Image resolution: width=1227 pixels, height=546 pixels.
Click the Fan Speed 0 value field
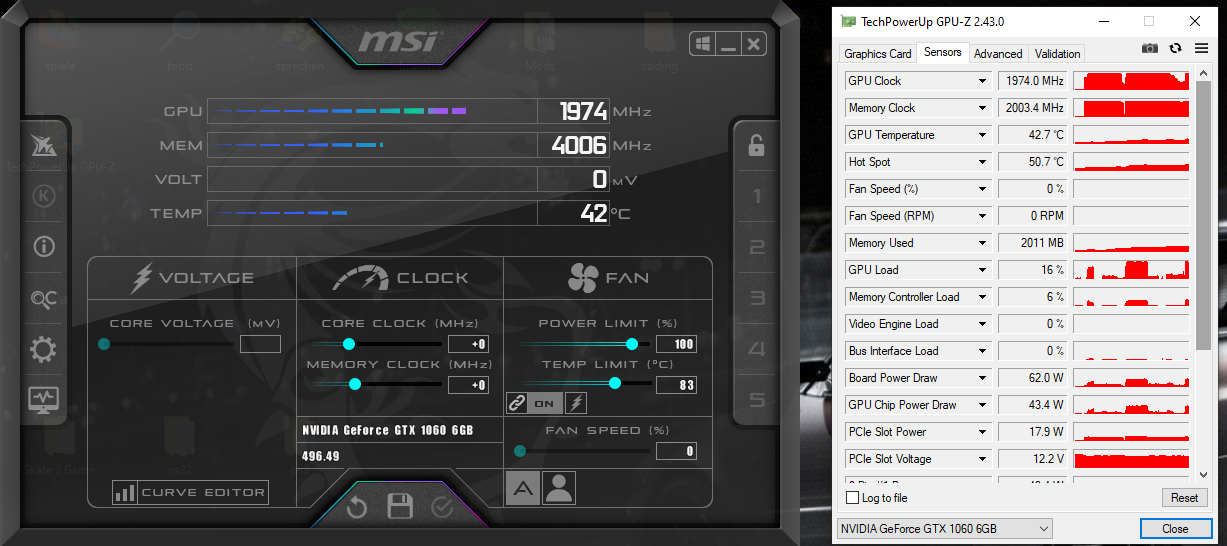click(676, 451)
